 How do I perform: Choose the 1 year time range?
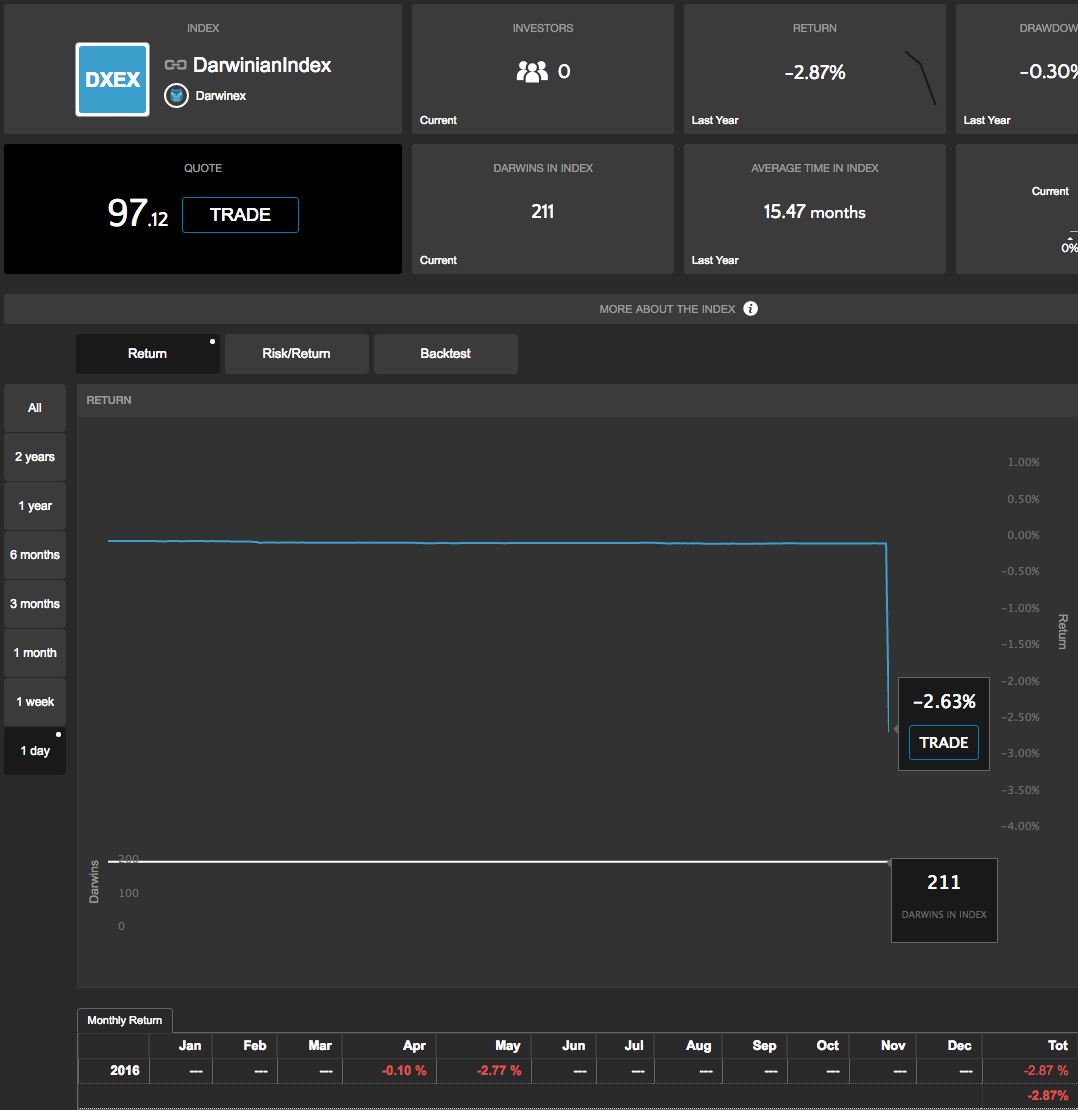coord(35,506)
